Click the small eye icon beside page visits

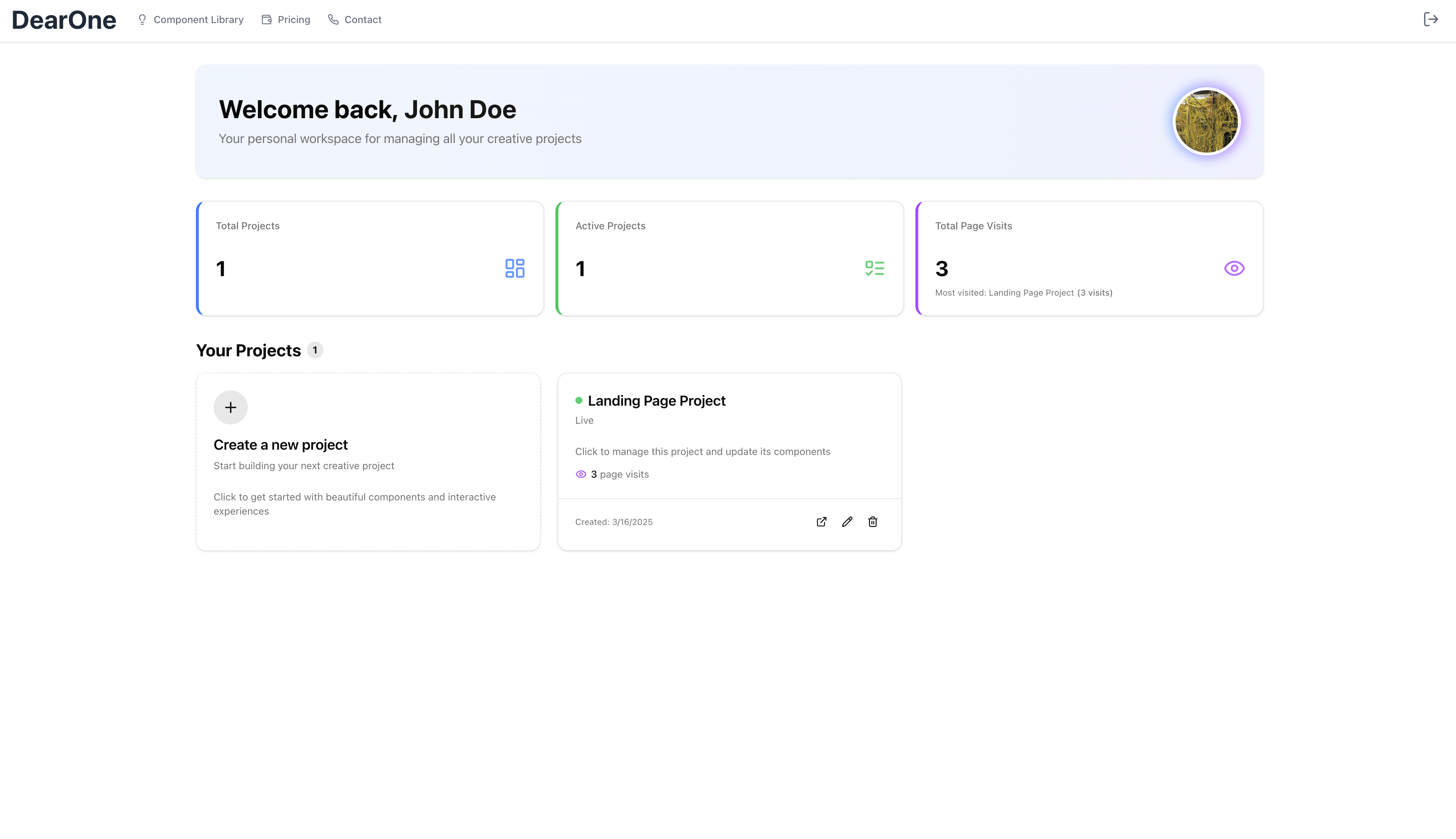click(x=581, y=474)
